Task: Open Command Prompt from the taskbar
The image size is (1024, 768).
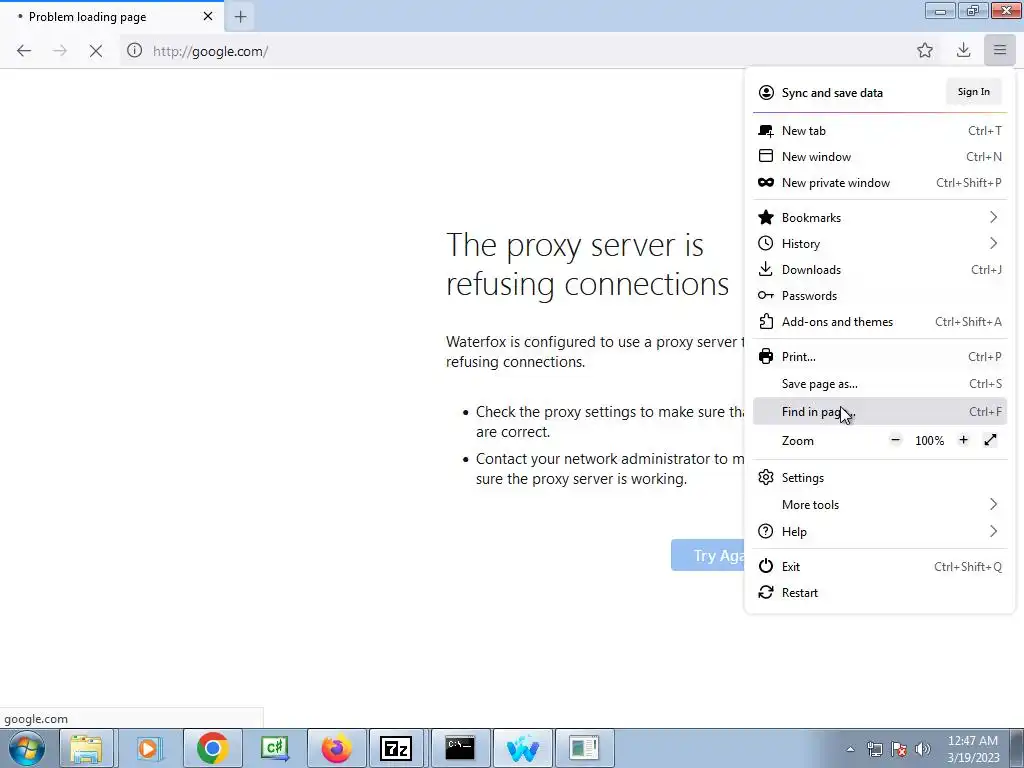Action: (460, 748)
